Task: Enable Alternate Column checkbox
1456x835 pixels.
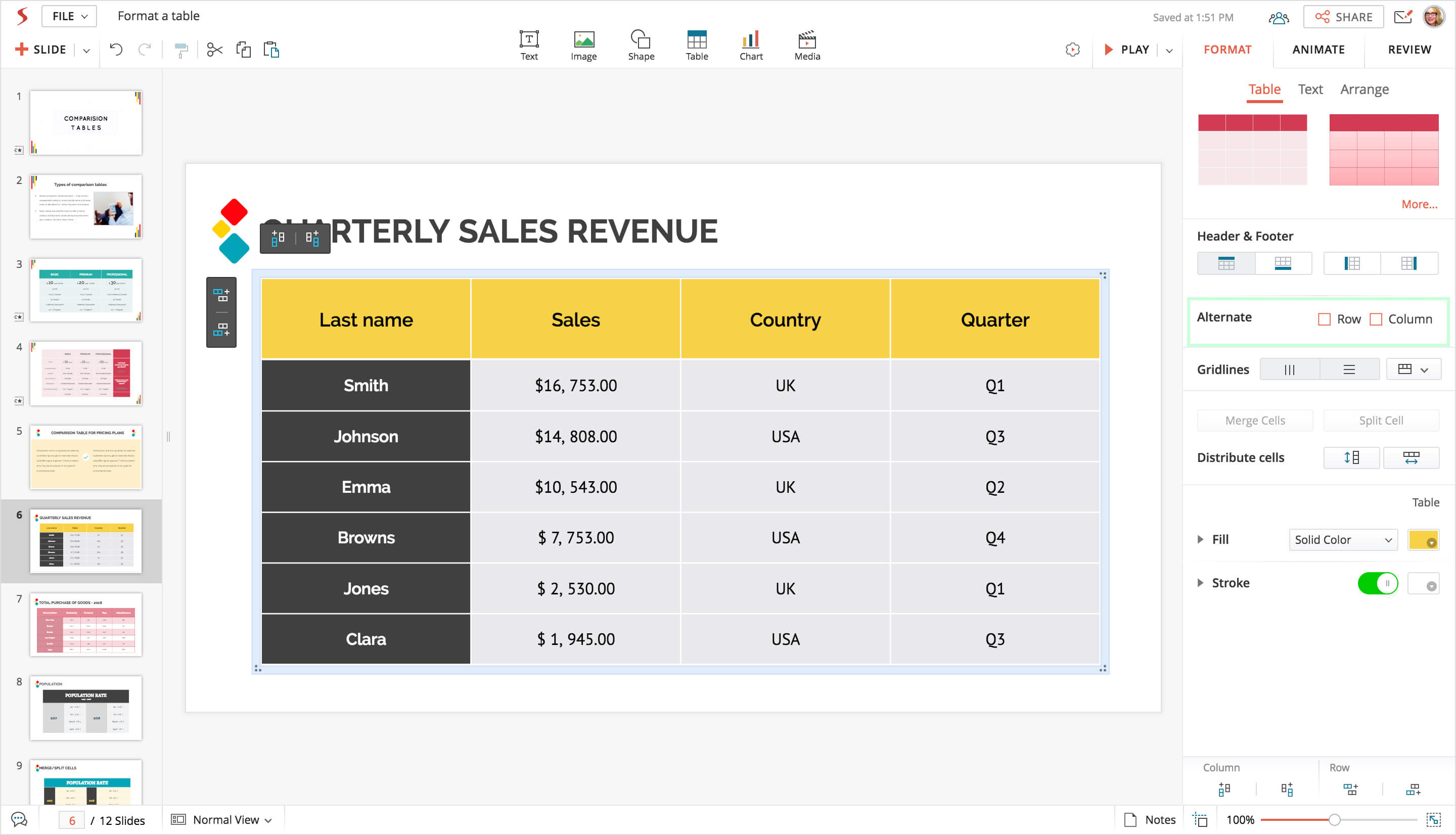Action: [1376, 319]
